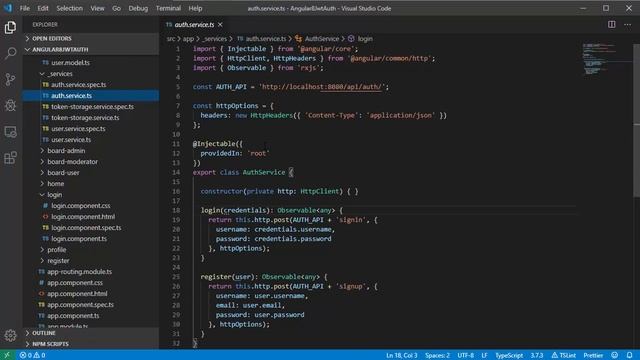This screenshot has height=360, width=640.
Task: Open token-storage.service.spec.ts file
Action: [x=91, y=107]
